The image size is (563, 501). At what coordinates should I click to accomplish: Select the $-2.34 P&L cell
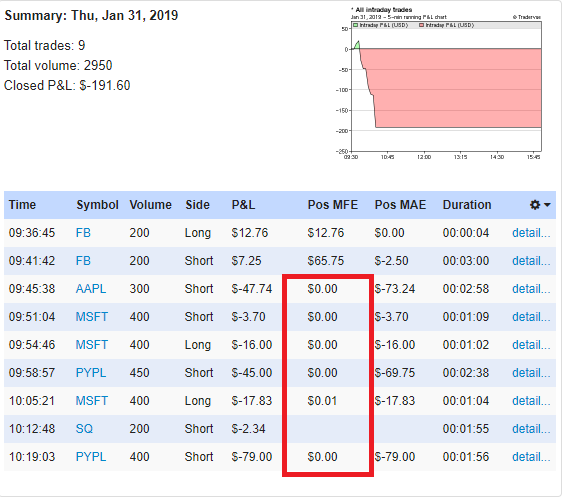[x=248, y=429]
